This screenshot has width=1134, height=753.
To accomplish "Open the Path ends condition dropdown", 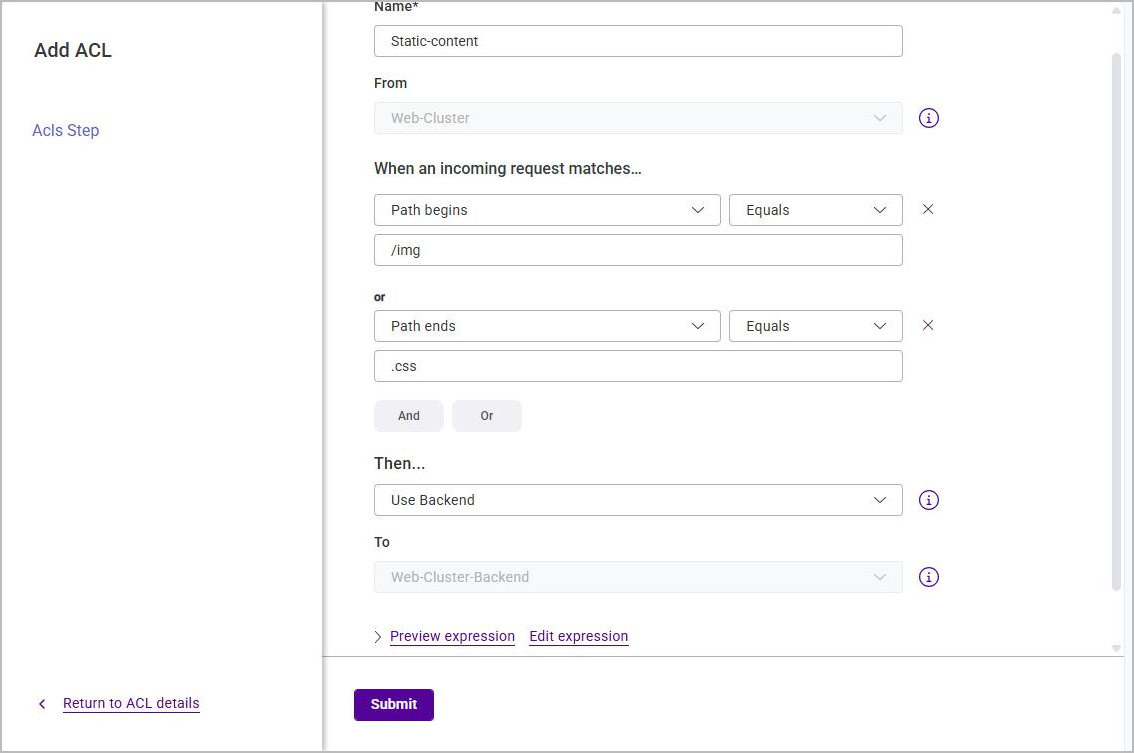I will pos(547,326).
